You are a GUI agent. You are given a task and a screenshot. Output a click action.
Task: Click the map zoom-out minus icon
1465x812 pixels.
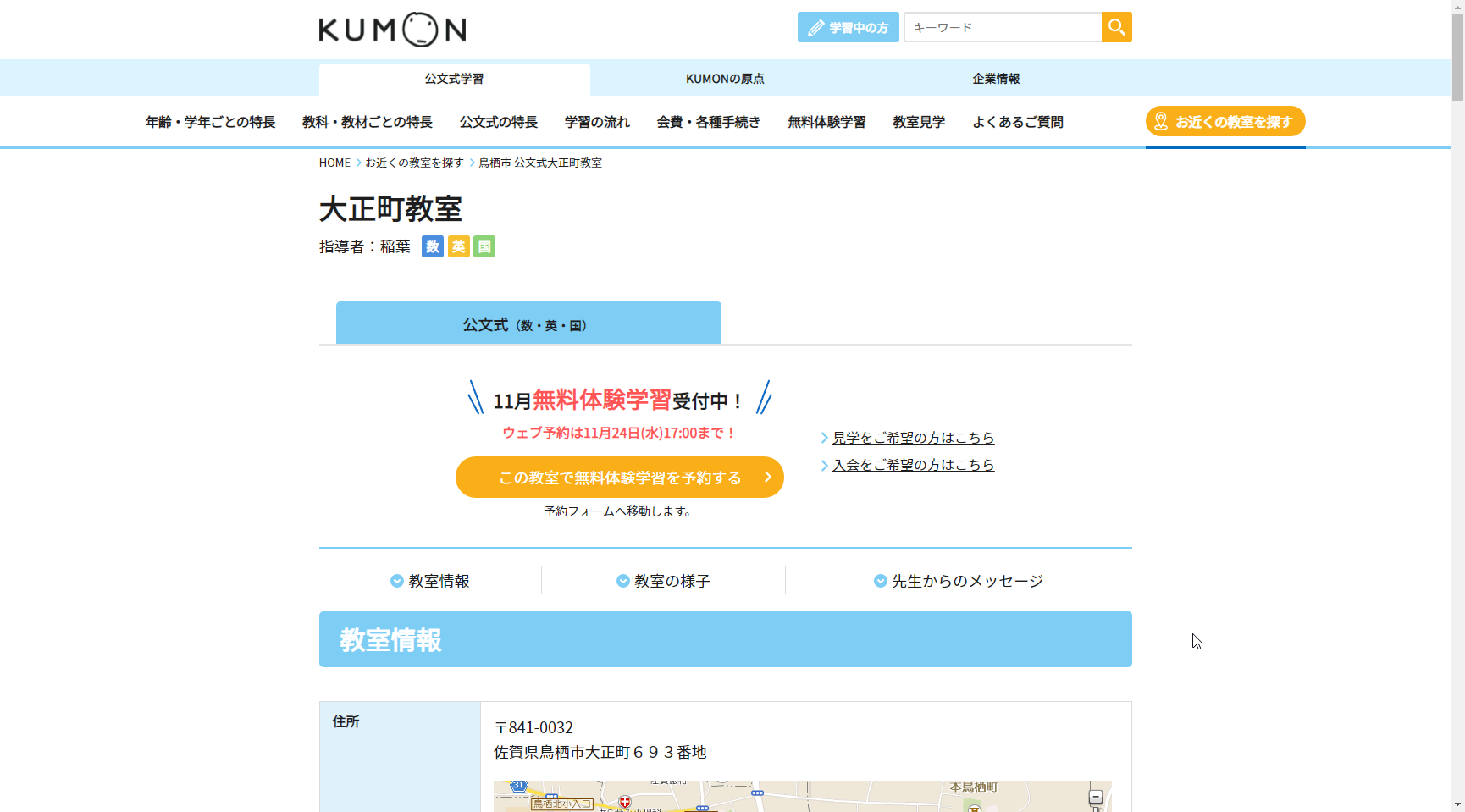click(1095, 798)
